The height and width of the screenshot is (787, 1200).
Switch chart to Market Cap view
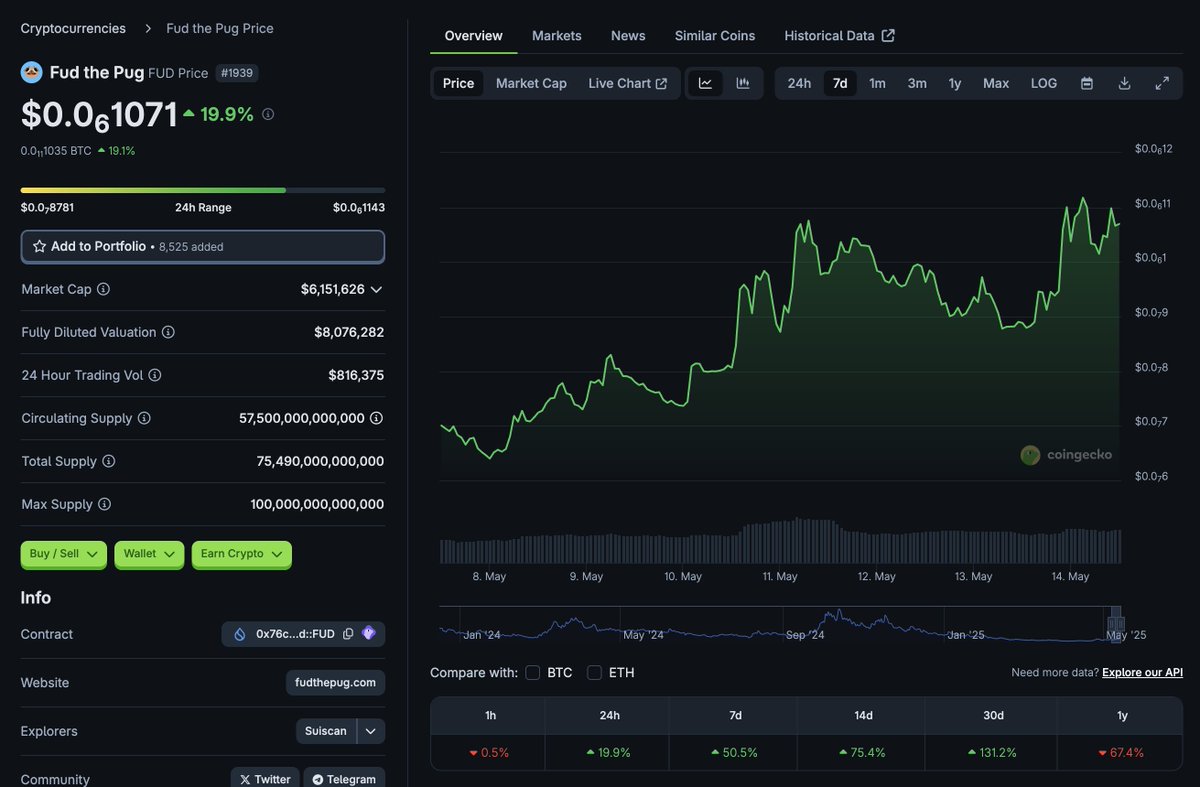pyautogui.click(x=531, y=83)
